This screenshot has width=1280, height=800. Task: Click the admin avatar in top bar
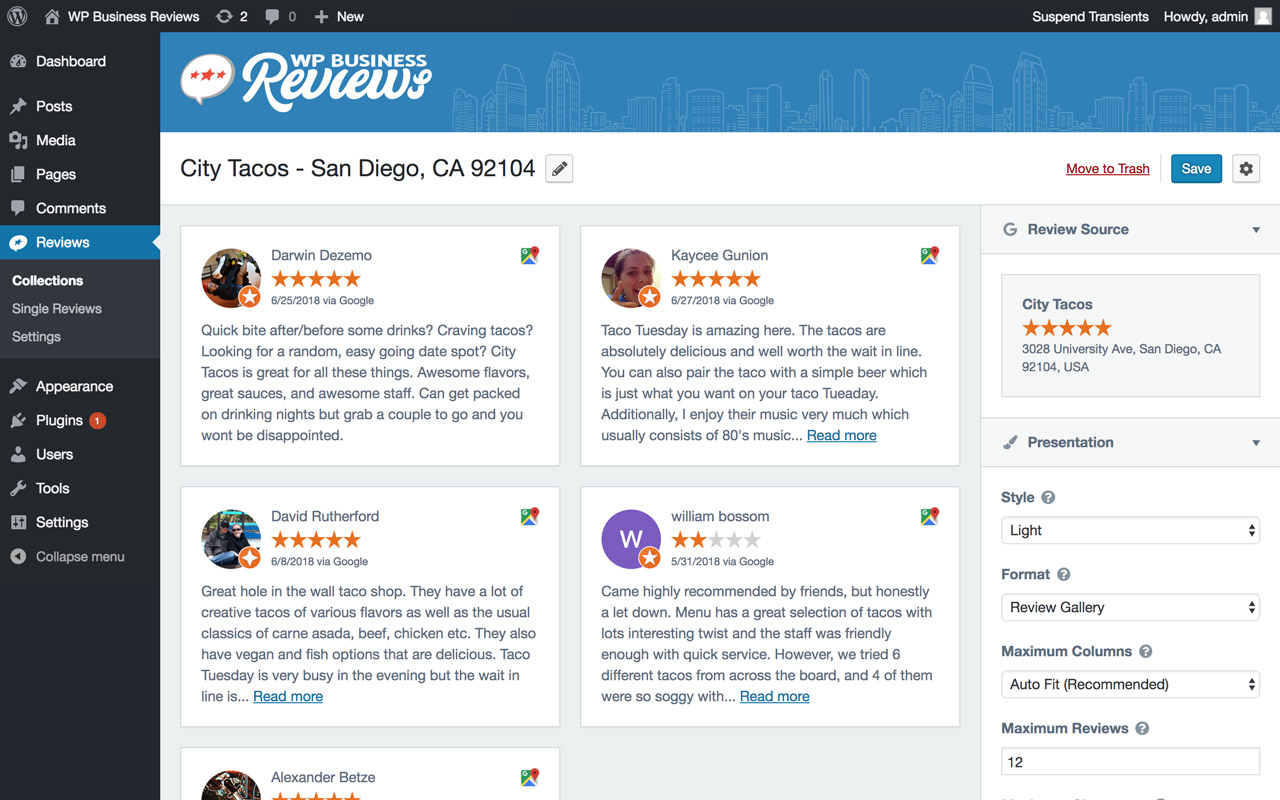[1263, 16]
